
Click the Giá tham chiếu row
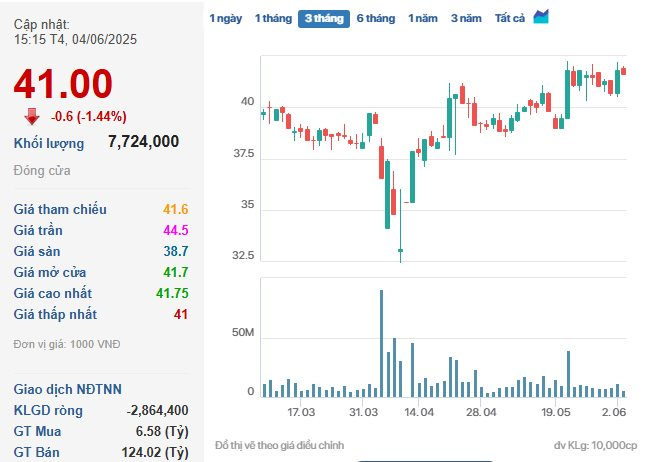pyautogui.click(x=100, y=209)
